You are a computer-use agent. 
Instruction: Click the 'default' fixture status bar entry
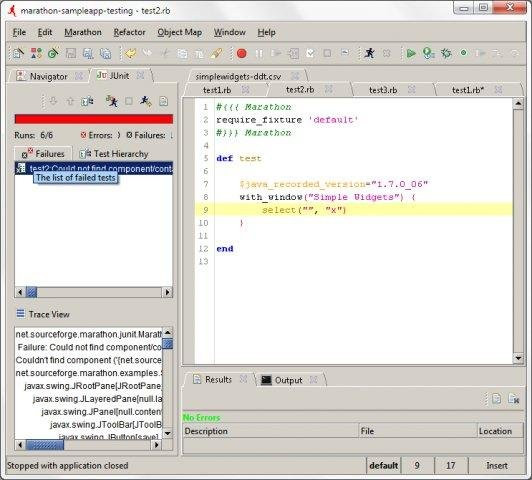383,465
